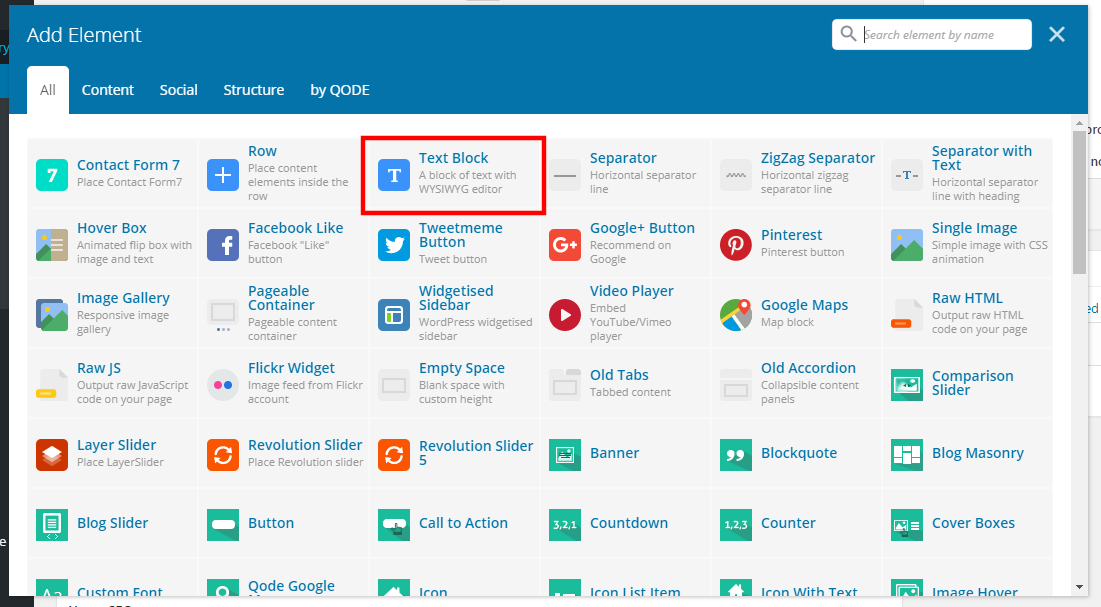Close the Add Element dialog
1101x607 pixels.
tap(1057, 34)
